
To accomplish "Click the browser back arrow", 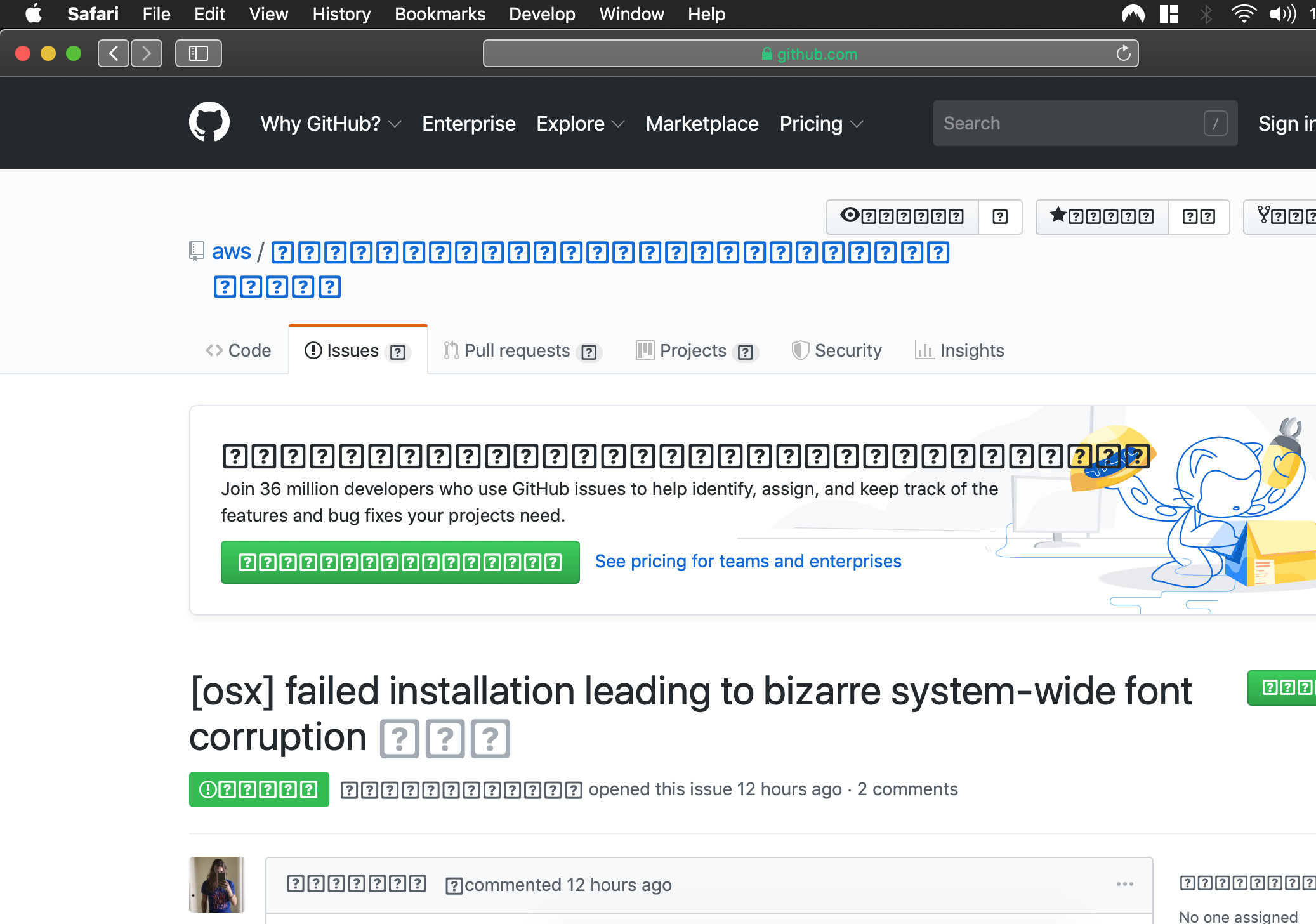I will pos(113,53).
